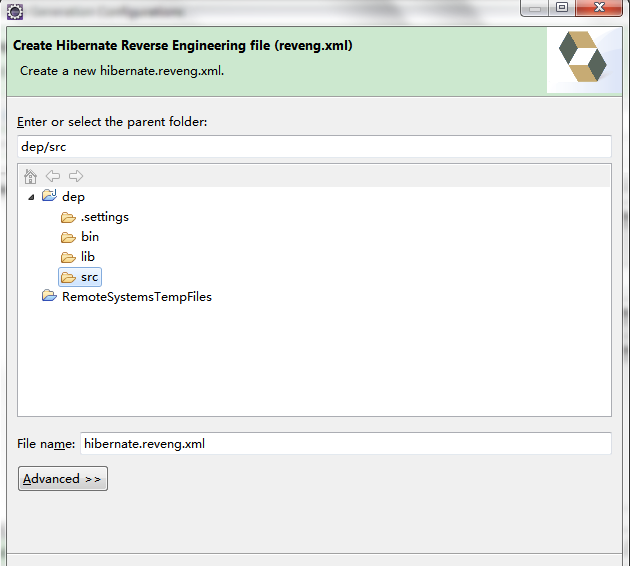630x566 pixels.
Task: Maximize the dialog window
Action: tap(562, 8)
